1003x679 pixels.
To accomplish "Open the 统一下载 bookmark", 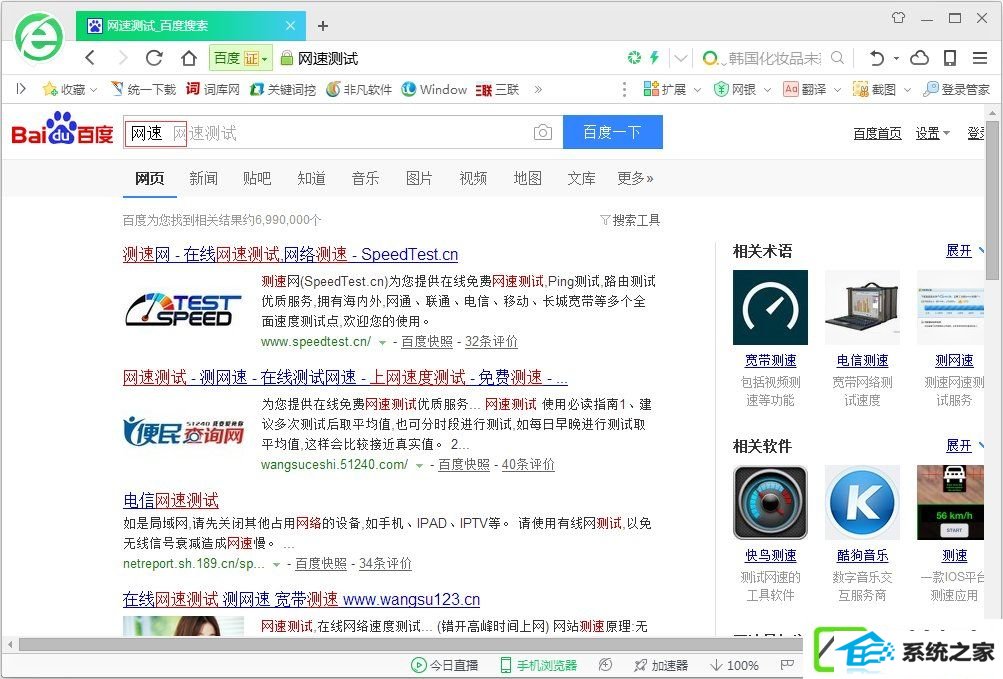I will coord(143,90).
